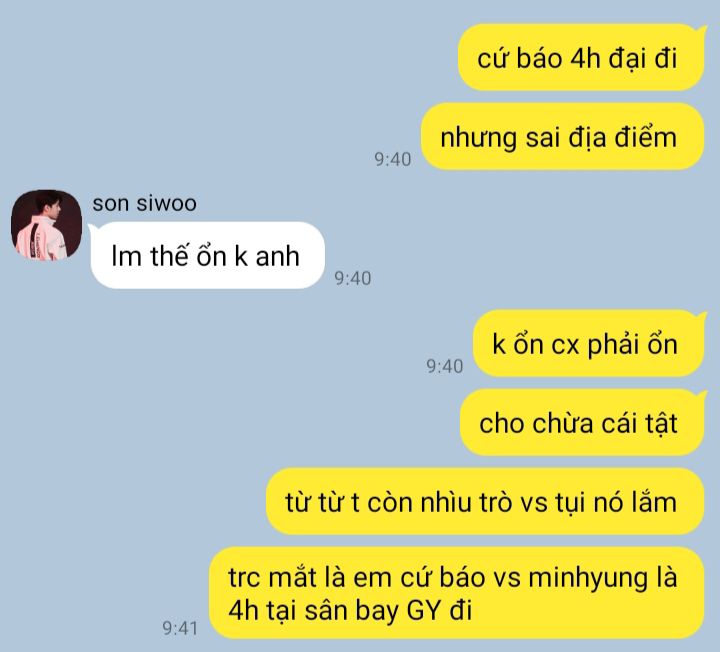Tap '4h' in the first yellow message
This screenshot has width=720, height=652.
pyautogui.click(x=585, y=58)
